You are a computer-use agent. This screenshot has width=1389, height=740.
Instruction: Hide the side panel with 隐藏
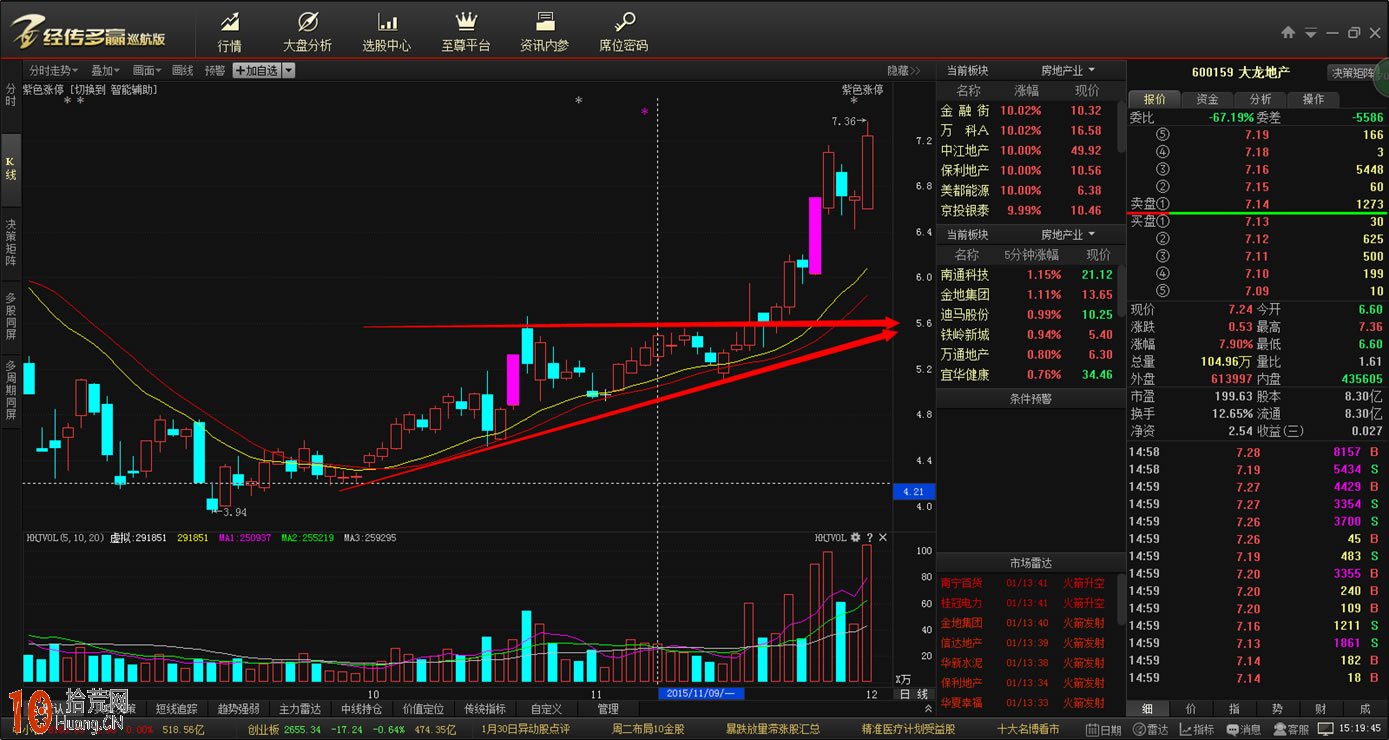(x=903, y=71)
